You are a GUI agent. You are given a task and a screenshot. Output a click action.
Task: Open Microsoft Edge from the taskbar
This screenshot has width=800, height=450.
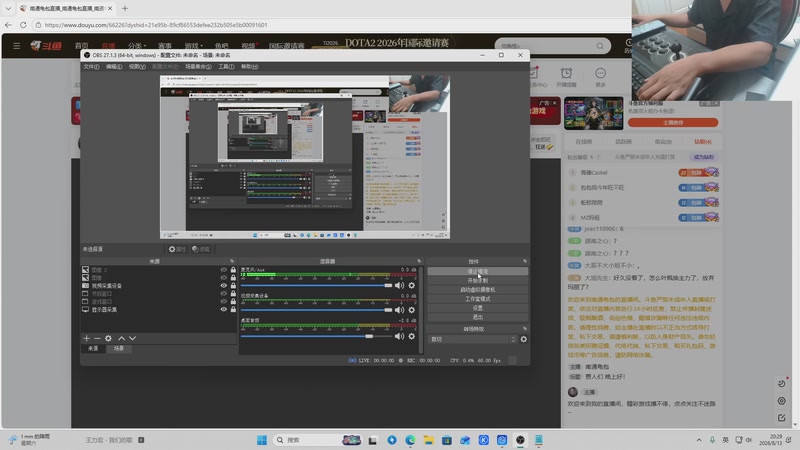click(410, 440)
